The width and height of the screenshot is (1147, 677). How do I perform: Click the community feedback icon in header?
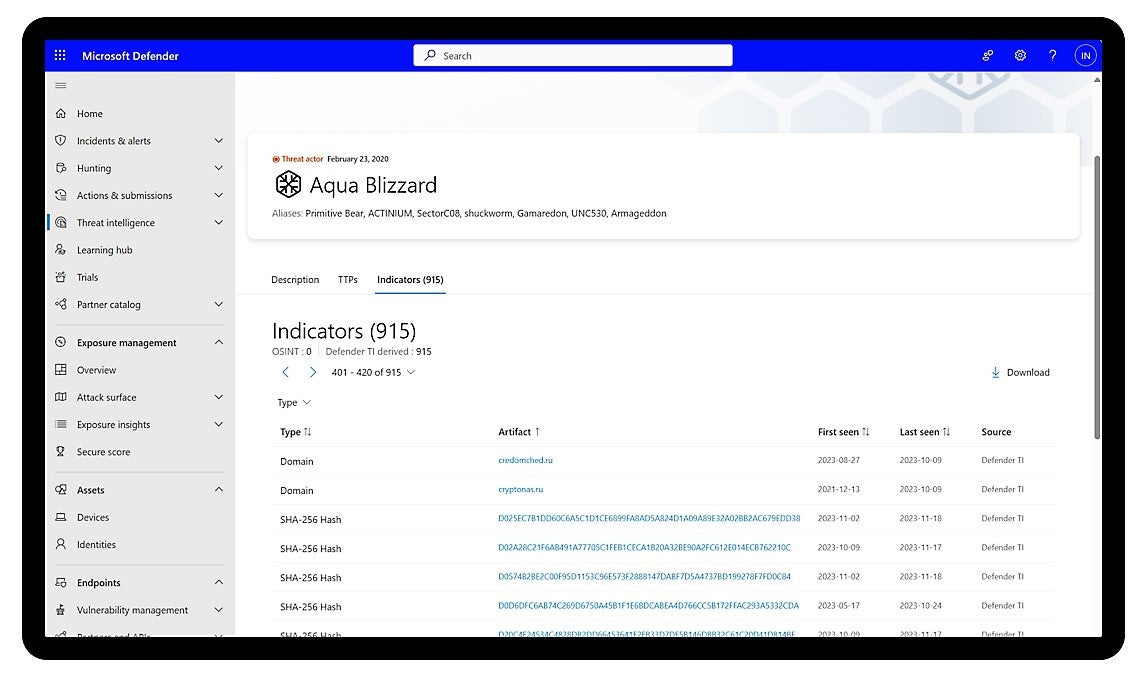[988, 56]
